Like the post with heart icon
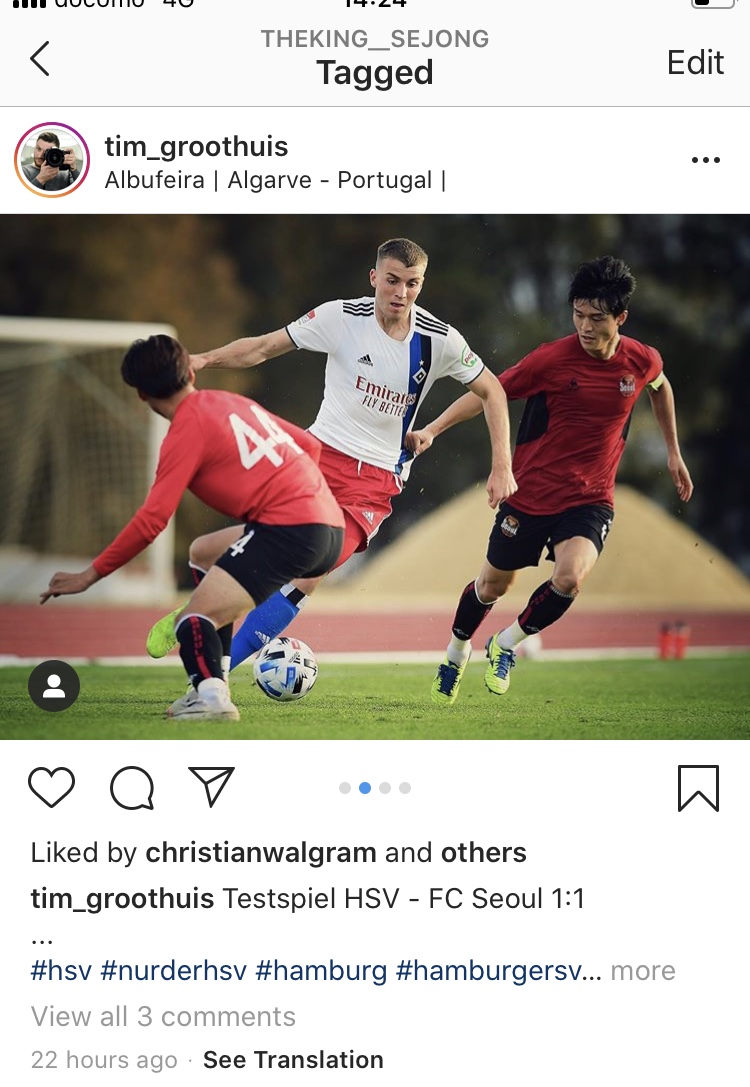 [51, 788]
